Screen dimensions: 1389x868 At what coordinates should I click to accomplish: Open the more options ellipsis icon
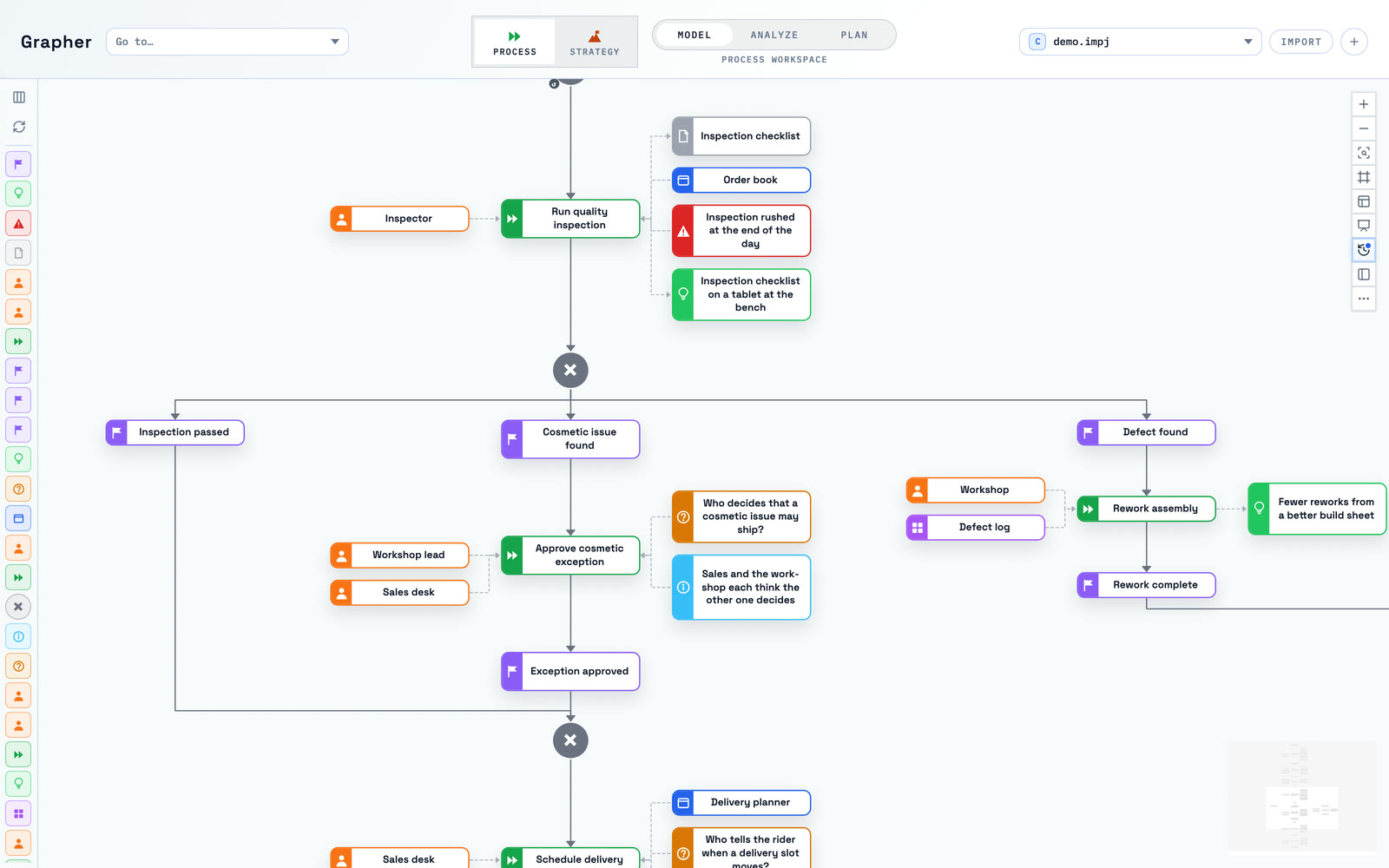[1364, 299]
